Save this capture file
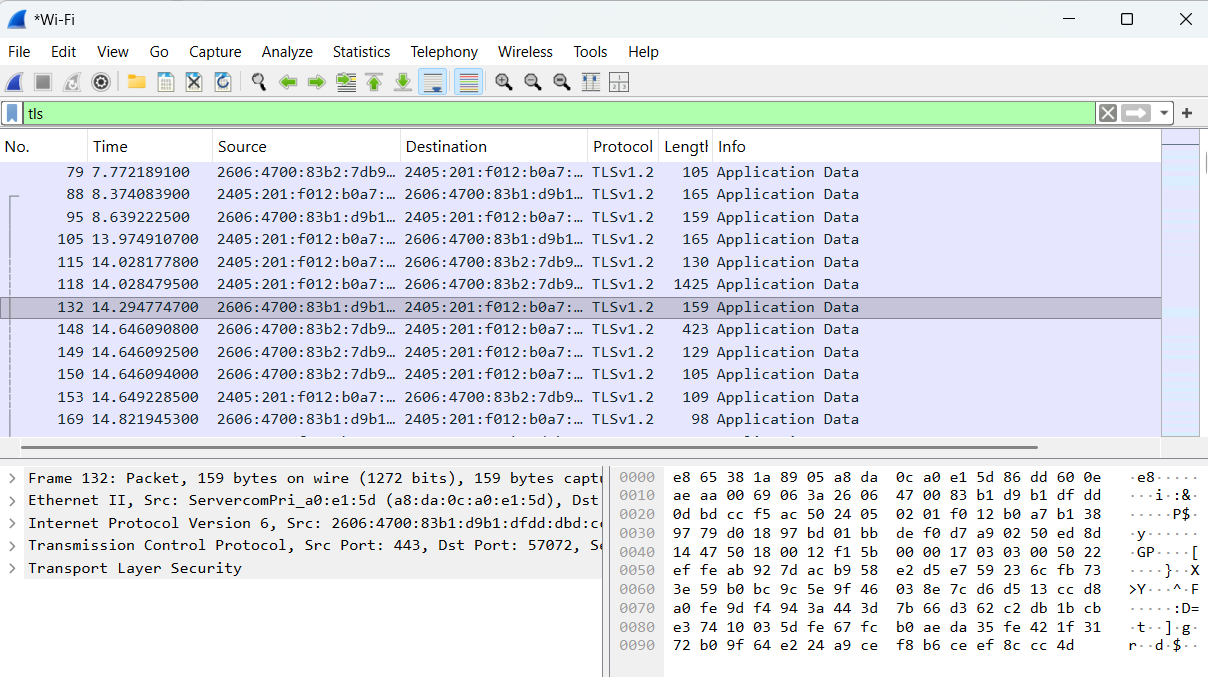The height and width of the screenshot is (677, 1208). [166, 82]
